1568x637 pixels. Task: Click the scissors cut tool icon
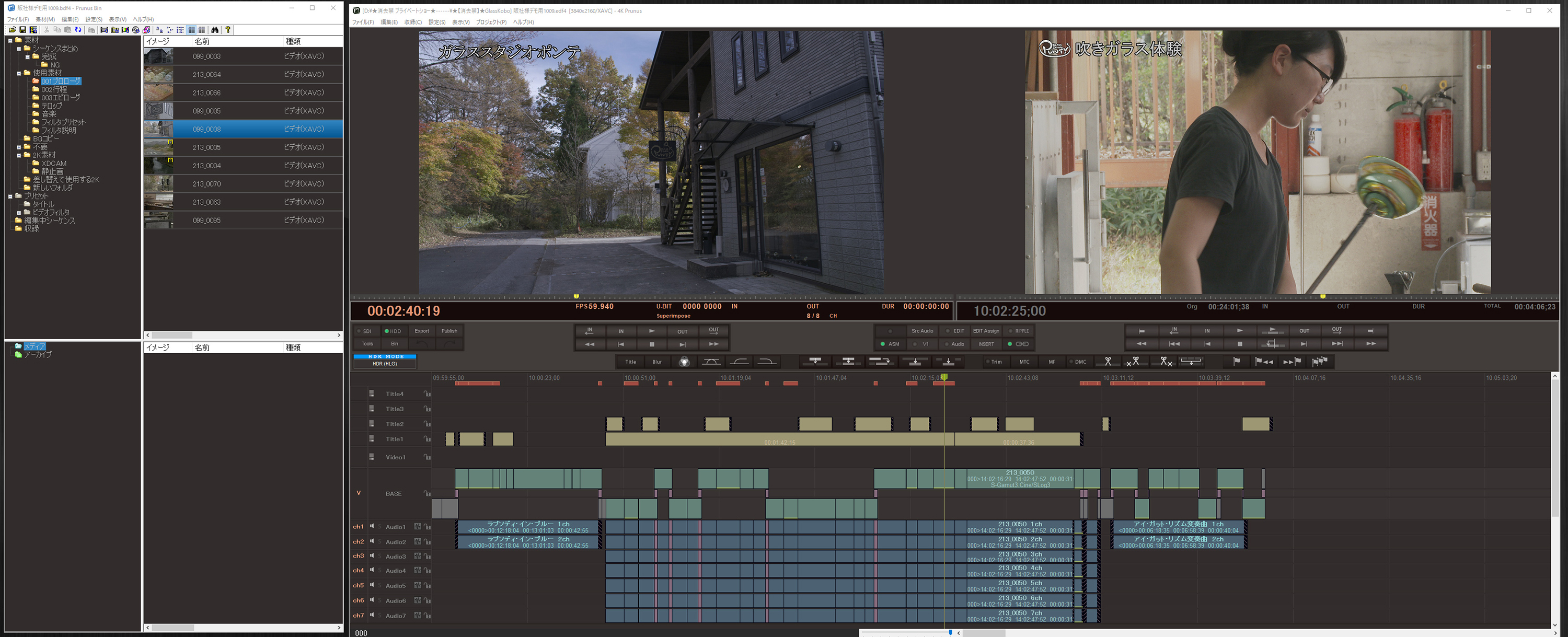pos(1108,362)
